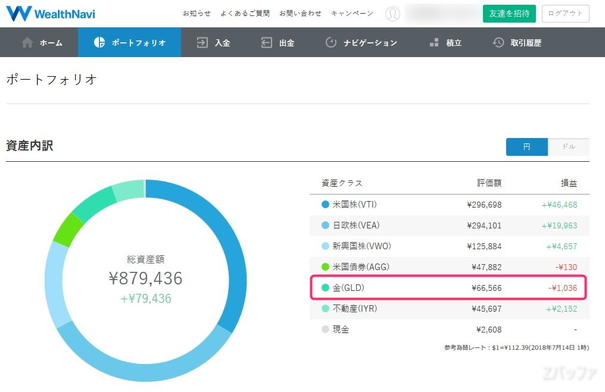Click the deposit arrow icon
Screen dimensions: 605x392
click(x=202, y=42)
